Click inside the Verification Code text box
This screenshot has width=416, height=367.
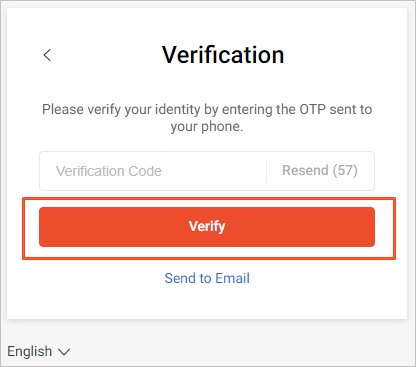click(153, 171)
